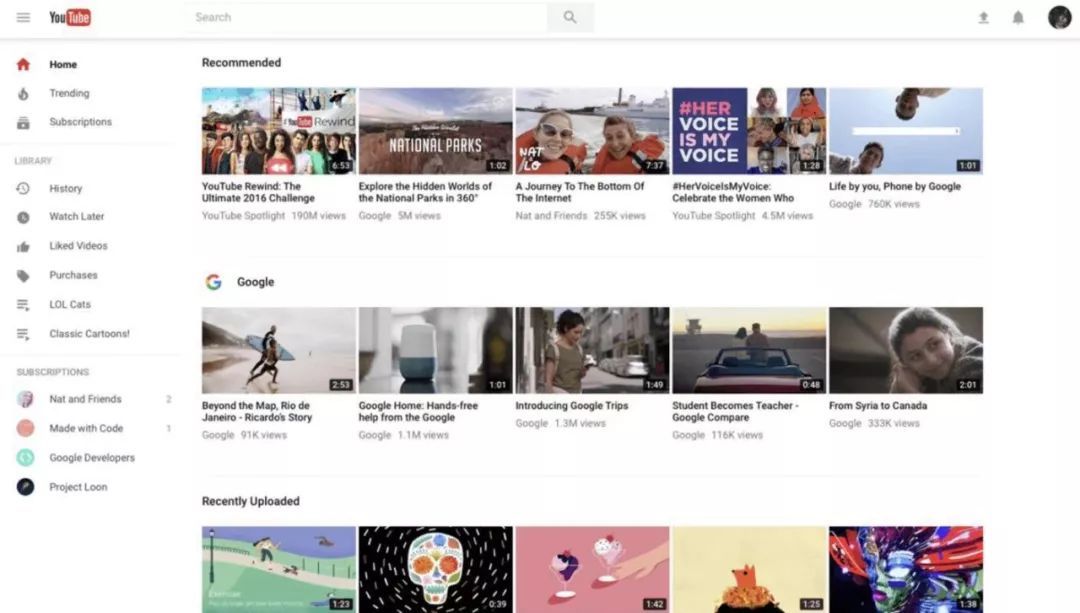Open the Google channel section title

click(256, 282)
